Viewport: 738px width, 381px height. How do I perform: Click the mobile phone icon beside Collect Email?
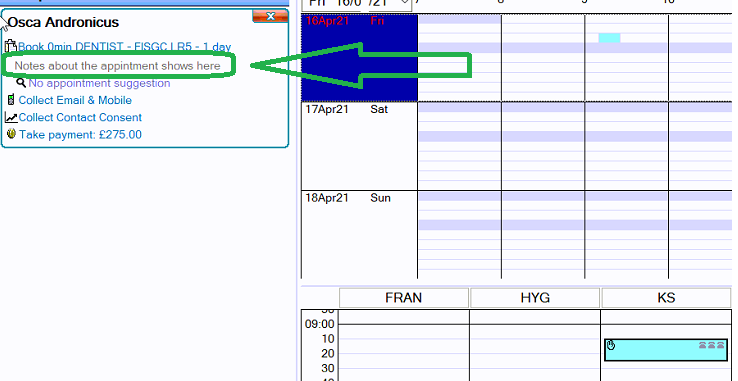click(x=11, y=100)
